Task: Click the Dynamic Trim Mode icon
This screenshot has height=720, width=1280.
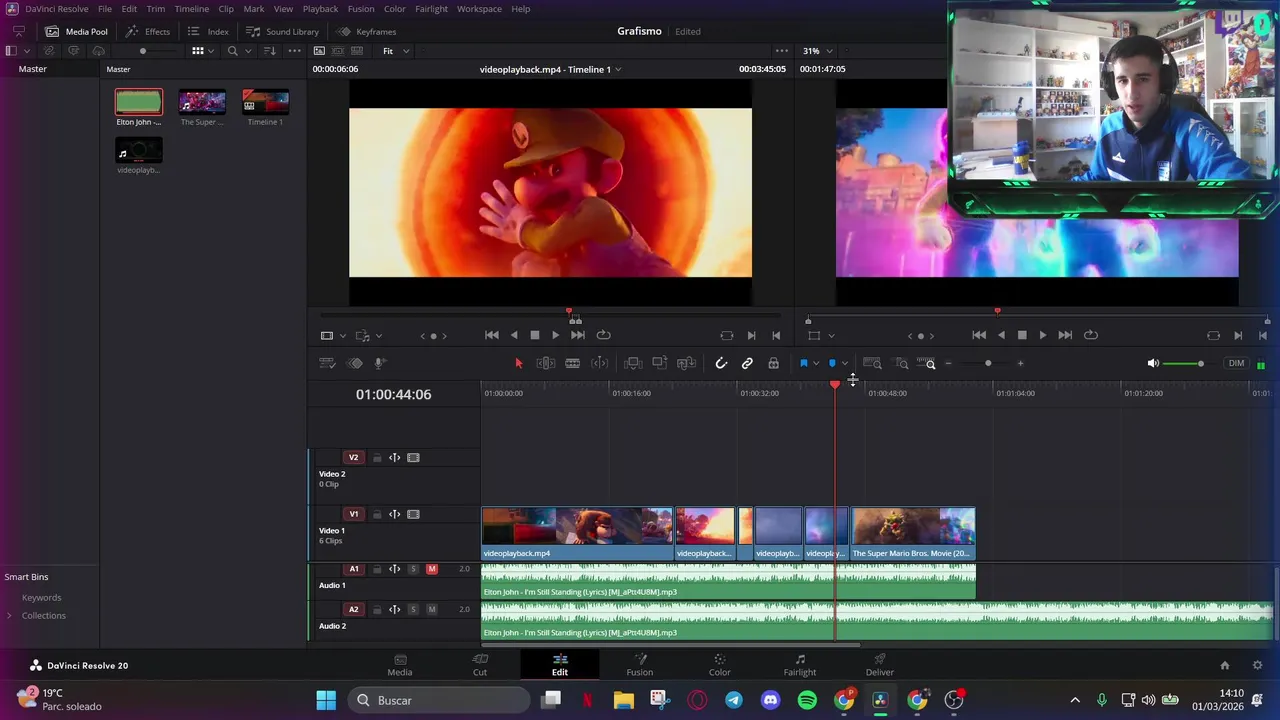Action: (x=600, y=363)
